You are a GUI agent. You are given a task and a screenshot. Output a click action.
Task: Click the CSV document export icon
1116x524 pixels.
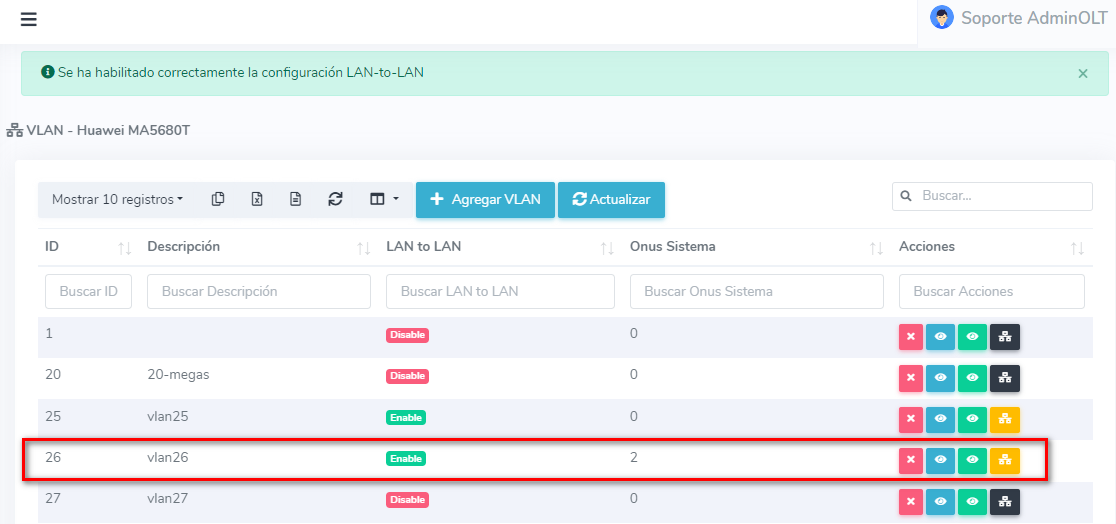coord(296,199)
